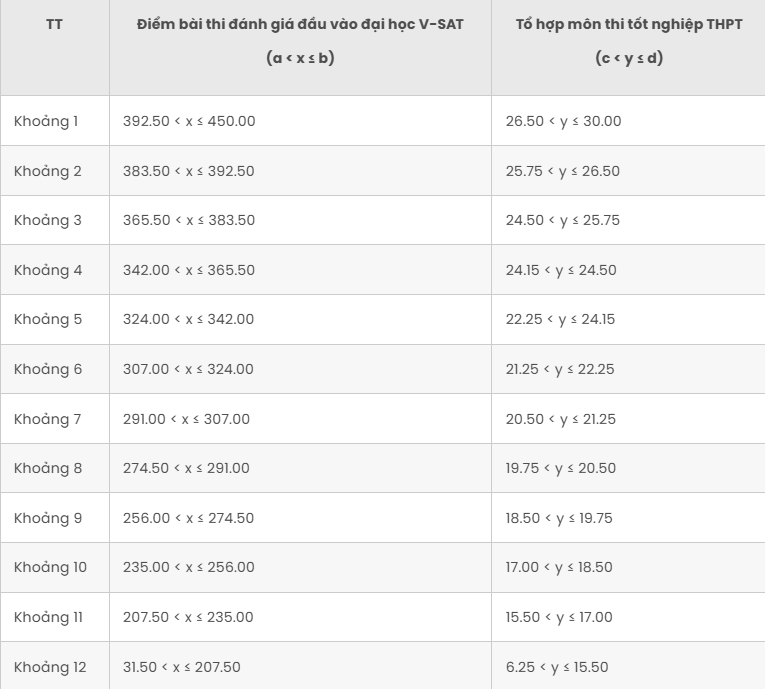Select the Khoảng 1 row label
Viewport: 765px width, 689px height.
pos(46,121)
